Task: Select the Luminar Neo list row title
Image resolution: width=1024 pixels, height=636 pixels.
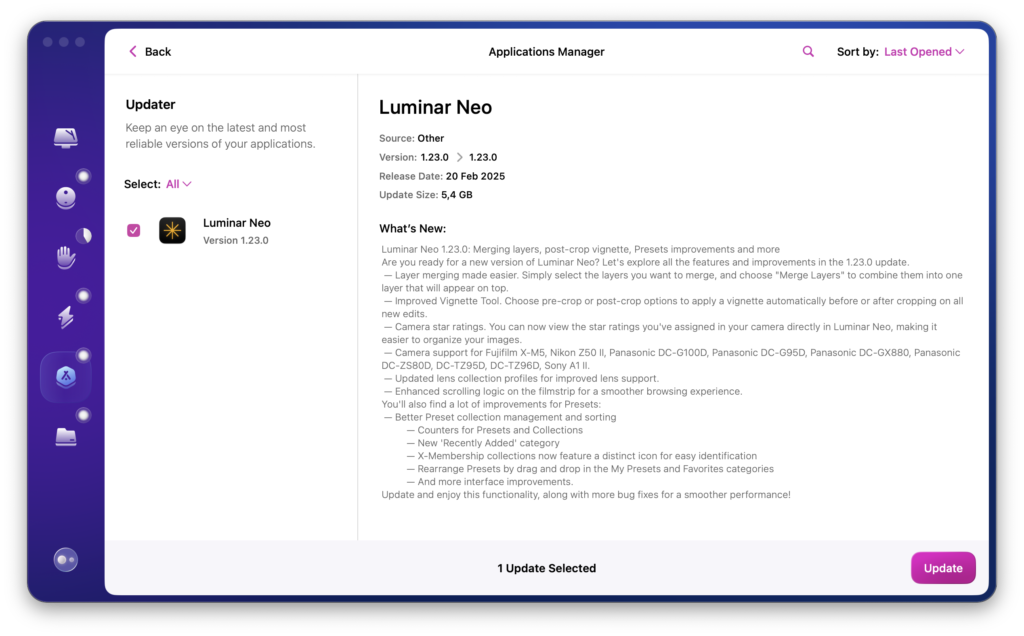Action: coord(236,223)
